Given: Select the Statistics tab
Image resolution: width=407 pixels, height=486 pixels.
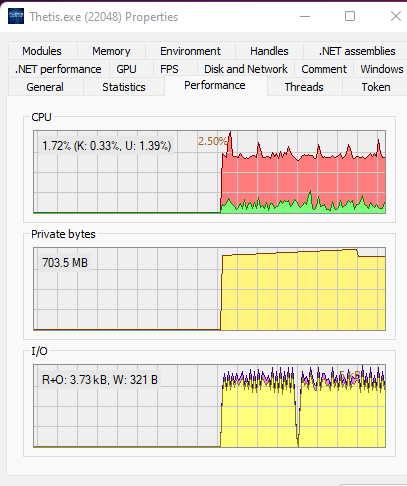Looking at the screenshot, I should [x=124, y=87].
